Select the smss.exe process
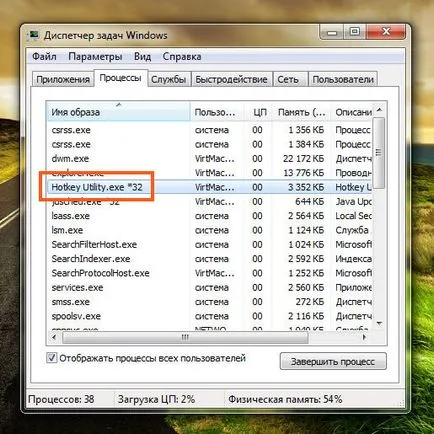Image resolution: width=434 pixels, height=434 pixels. tap(209, 302)
